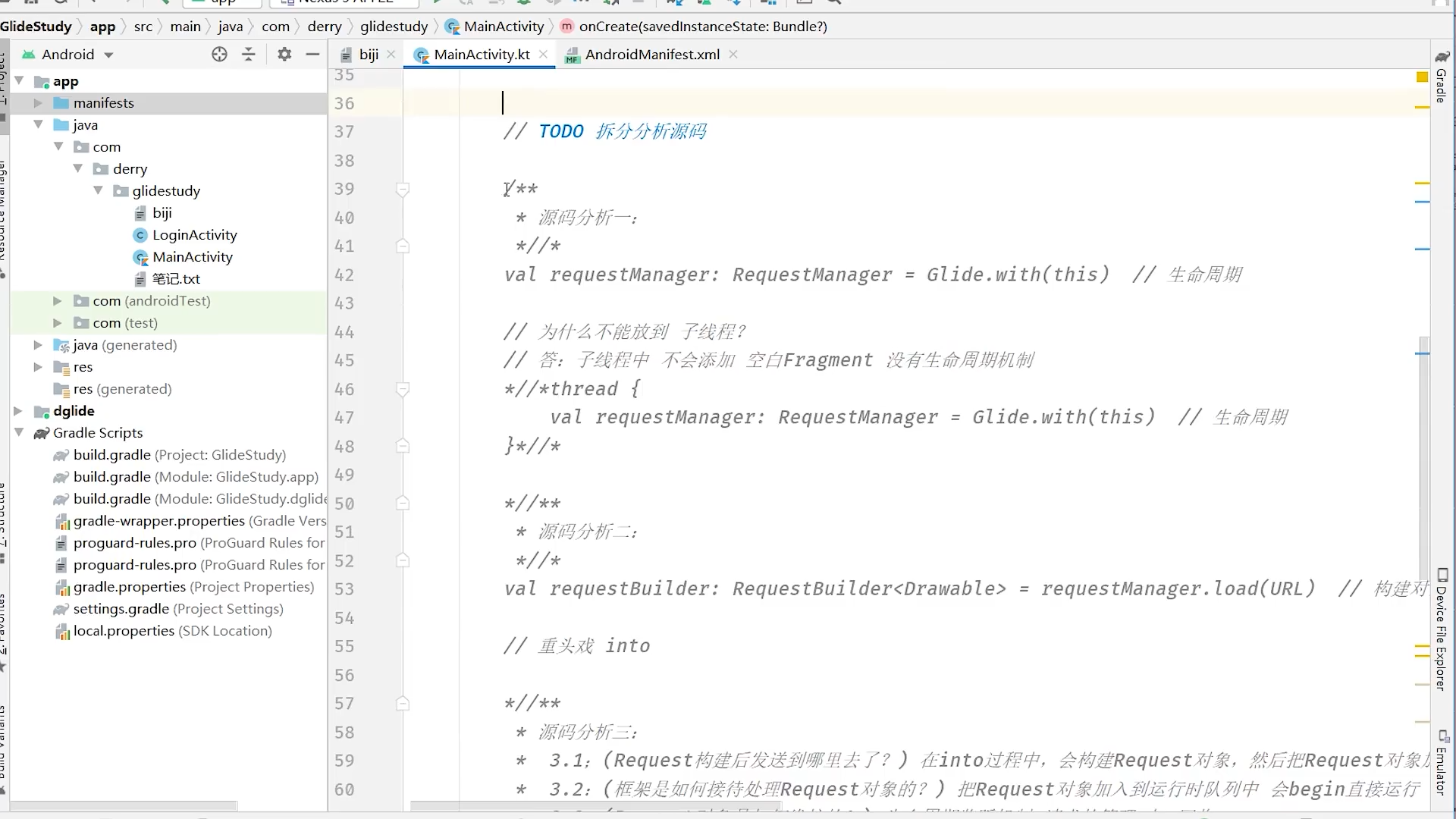Screen dimensions: 1456x819
Task: Expand the manifests folder
Action: tap(38, 103)
